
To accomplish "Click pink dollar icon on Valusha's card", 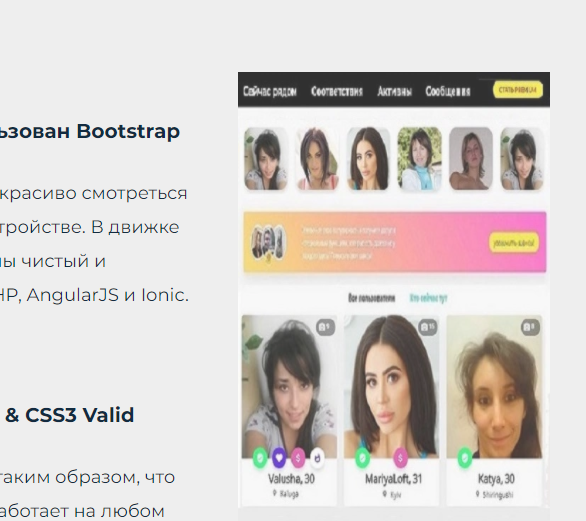I will click(x=298, y=457).
